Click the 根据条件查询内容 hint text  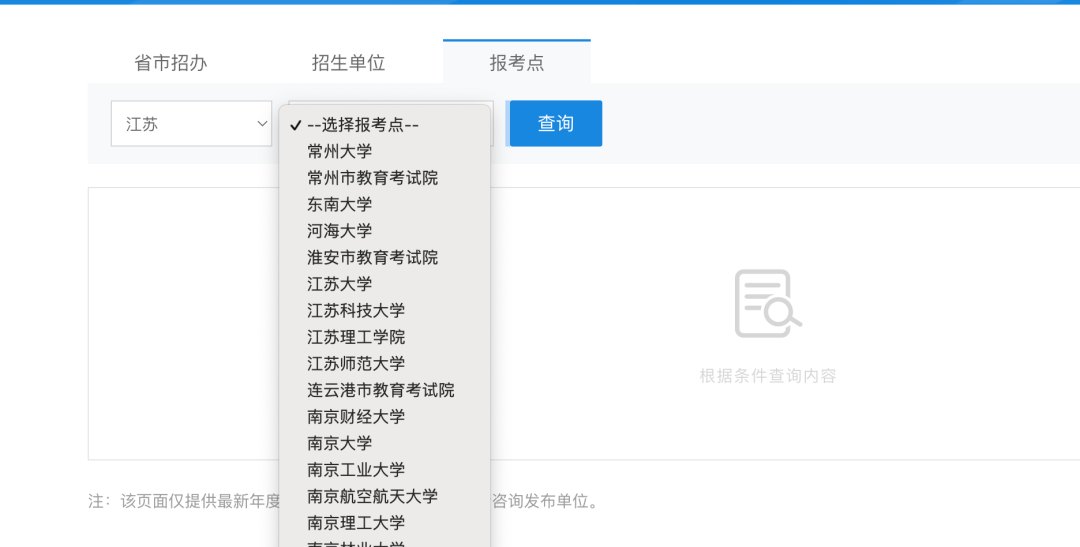767,376
